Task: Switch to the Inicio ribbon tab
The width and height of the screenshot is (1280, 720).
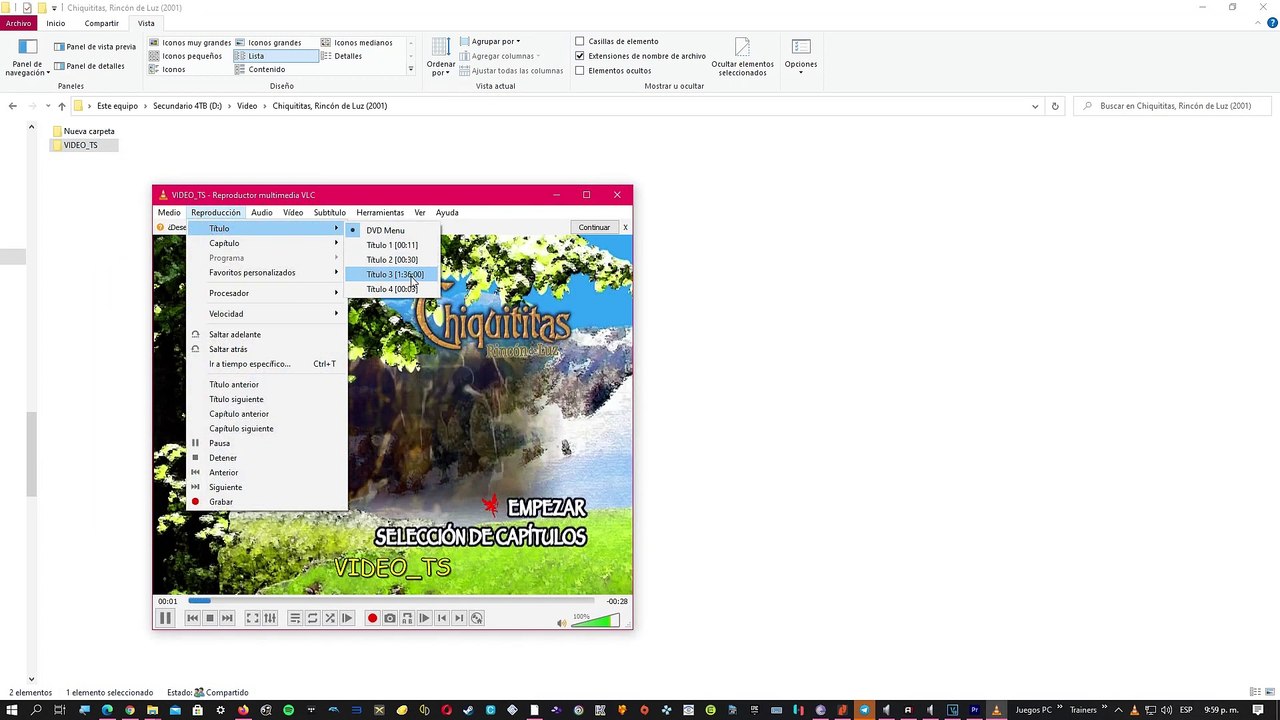Action: click(56, 23)
